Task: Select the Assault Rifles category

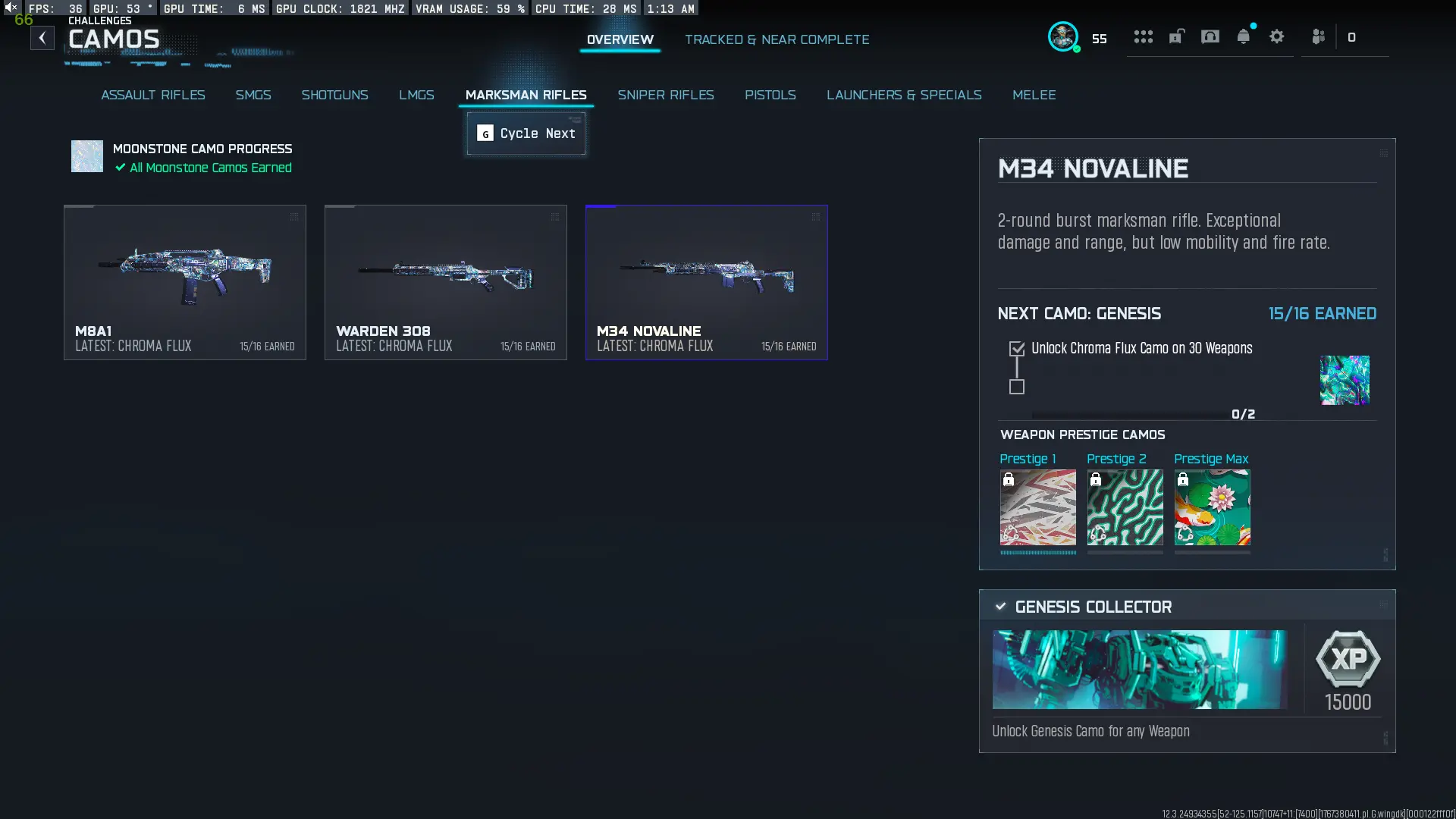Action: click(x=152, y=95)
